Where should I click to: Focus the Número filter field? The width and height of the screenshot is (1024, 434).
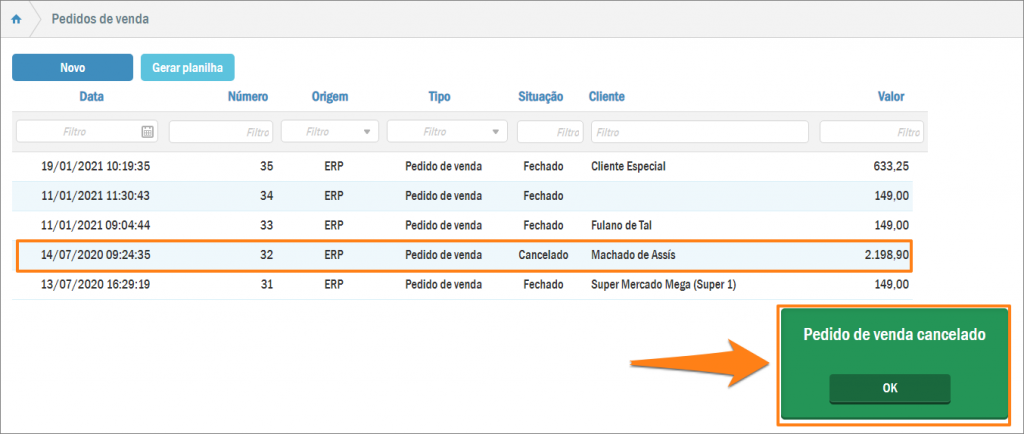tap(221, 131)
